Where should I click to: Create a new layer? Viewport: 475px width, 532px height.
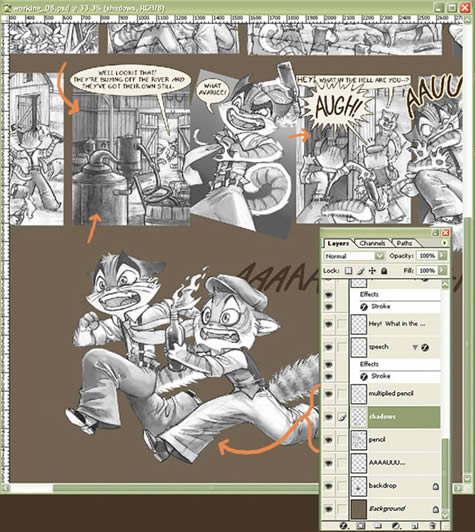(x=415, y=526)
